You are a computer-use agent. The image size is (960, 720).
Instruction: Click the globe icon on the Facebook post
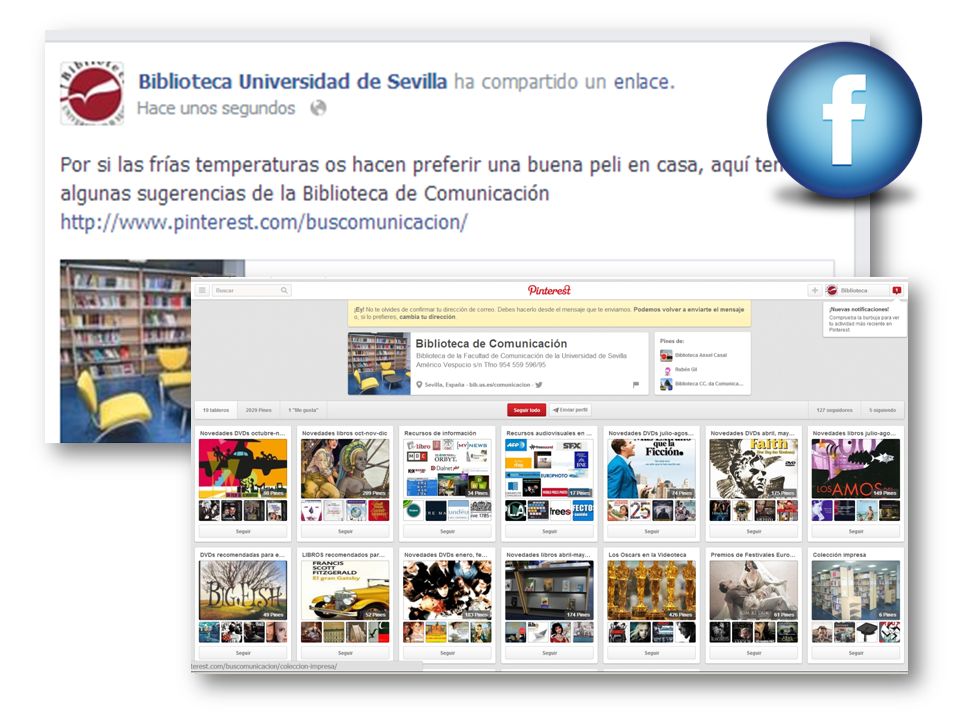tap(318, 108)
